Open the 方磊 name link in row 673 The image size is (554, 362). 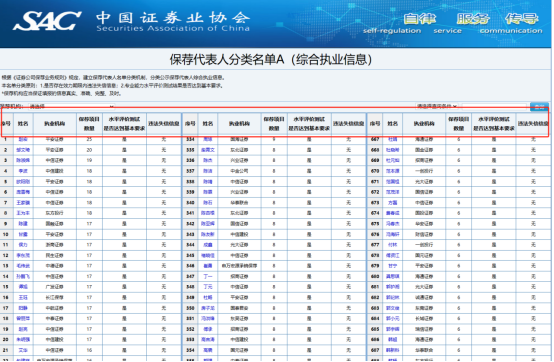point(393,203)
